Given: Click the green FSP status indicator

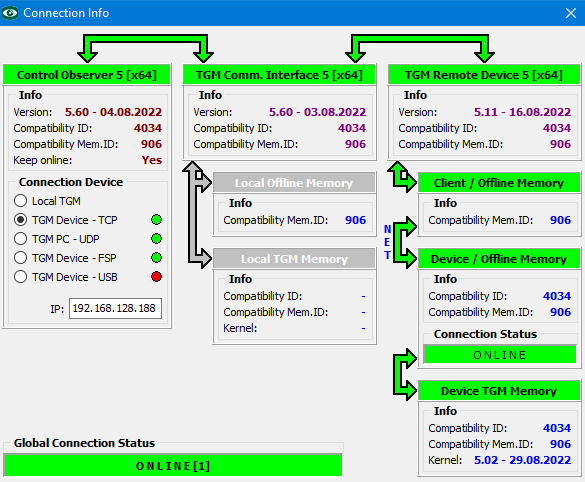Looking at the screenshot, I should (x=156, y=258).
